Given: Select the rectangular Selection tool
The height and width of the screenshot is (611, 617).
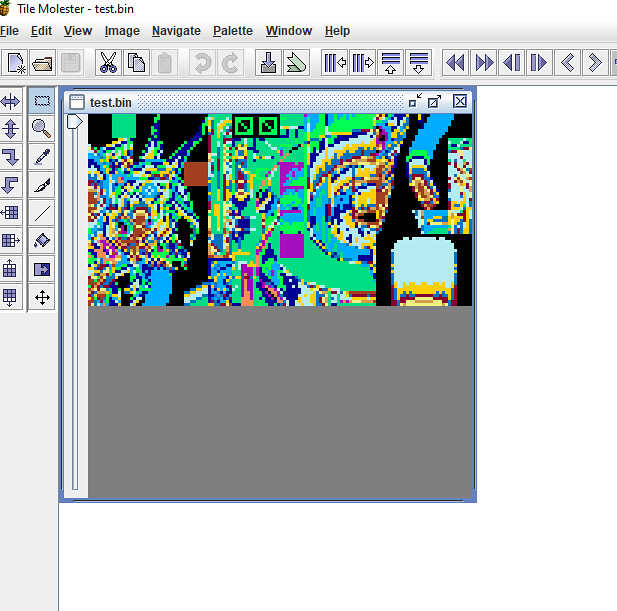Looking at the screenshot, I should 41,101.
